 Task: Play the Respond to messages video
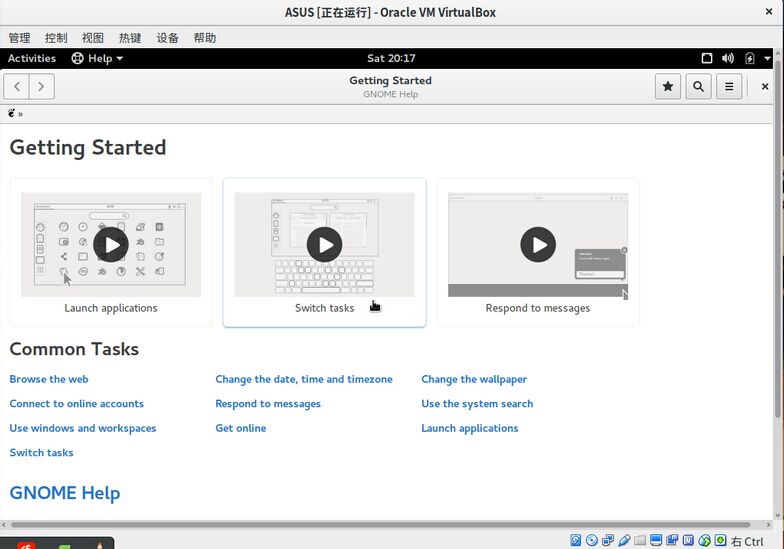[538, 244]
